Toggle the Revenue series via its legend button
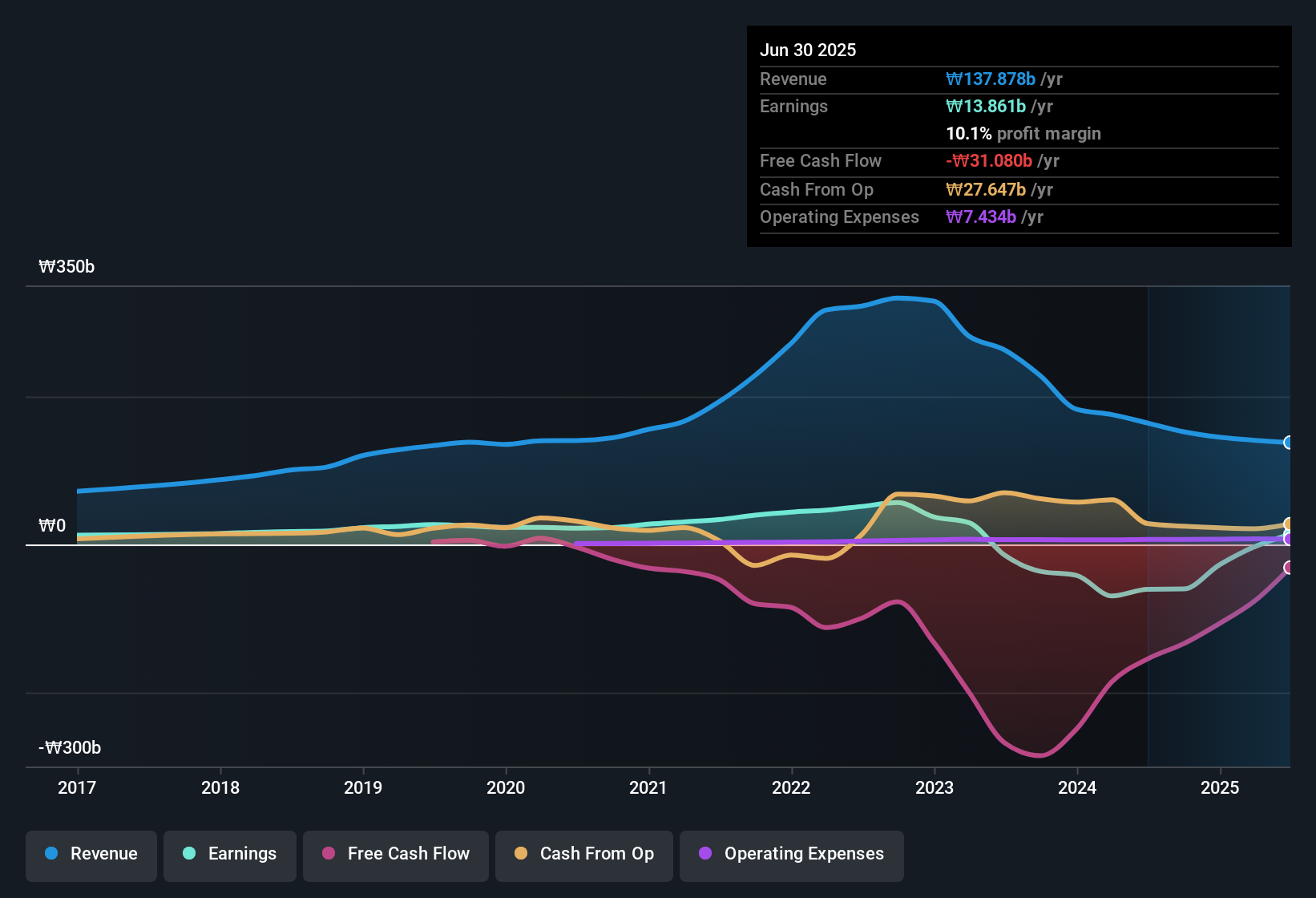 point(91,854)
